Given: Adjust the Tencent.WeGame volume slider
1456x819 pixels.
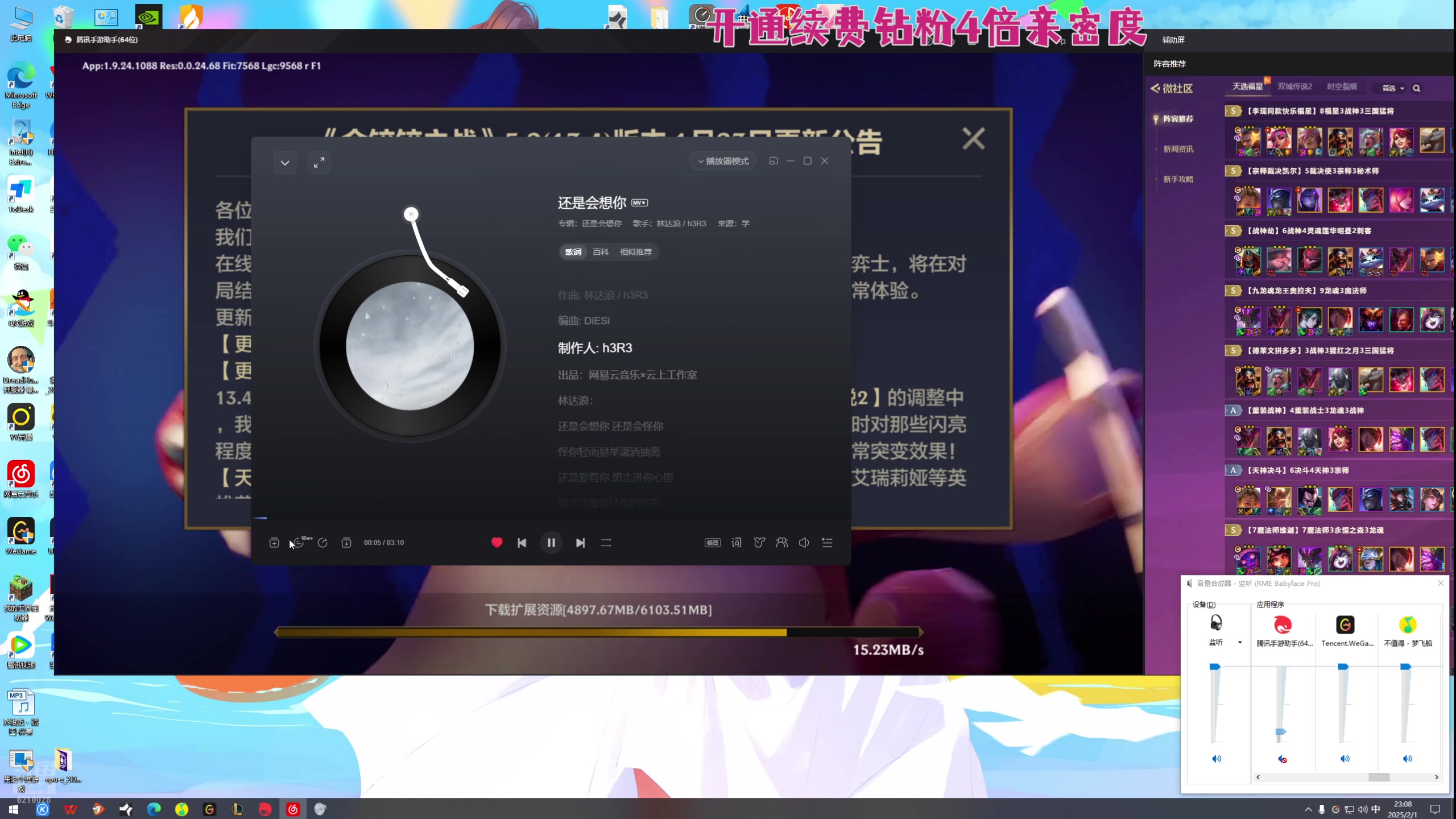Looking at the screenshot, I should click(x=1343, y=667).
